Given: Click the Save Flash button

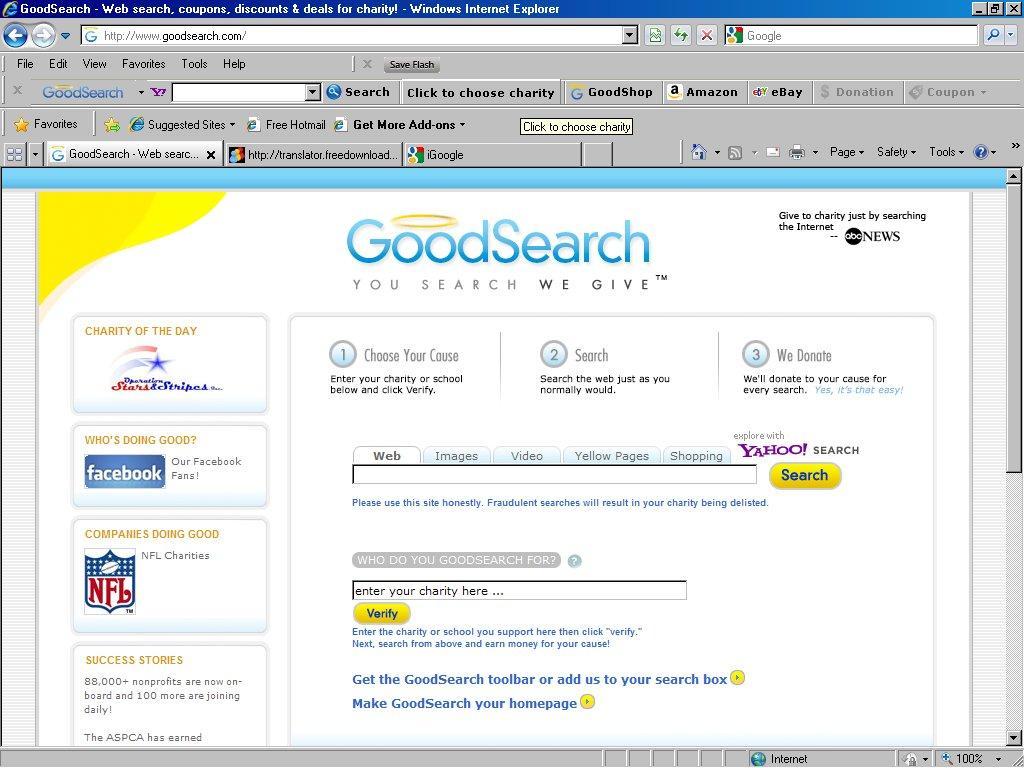Looking at the screenshot, I should [x=411, y=65].
